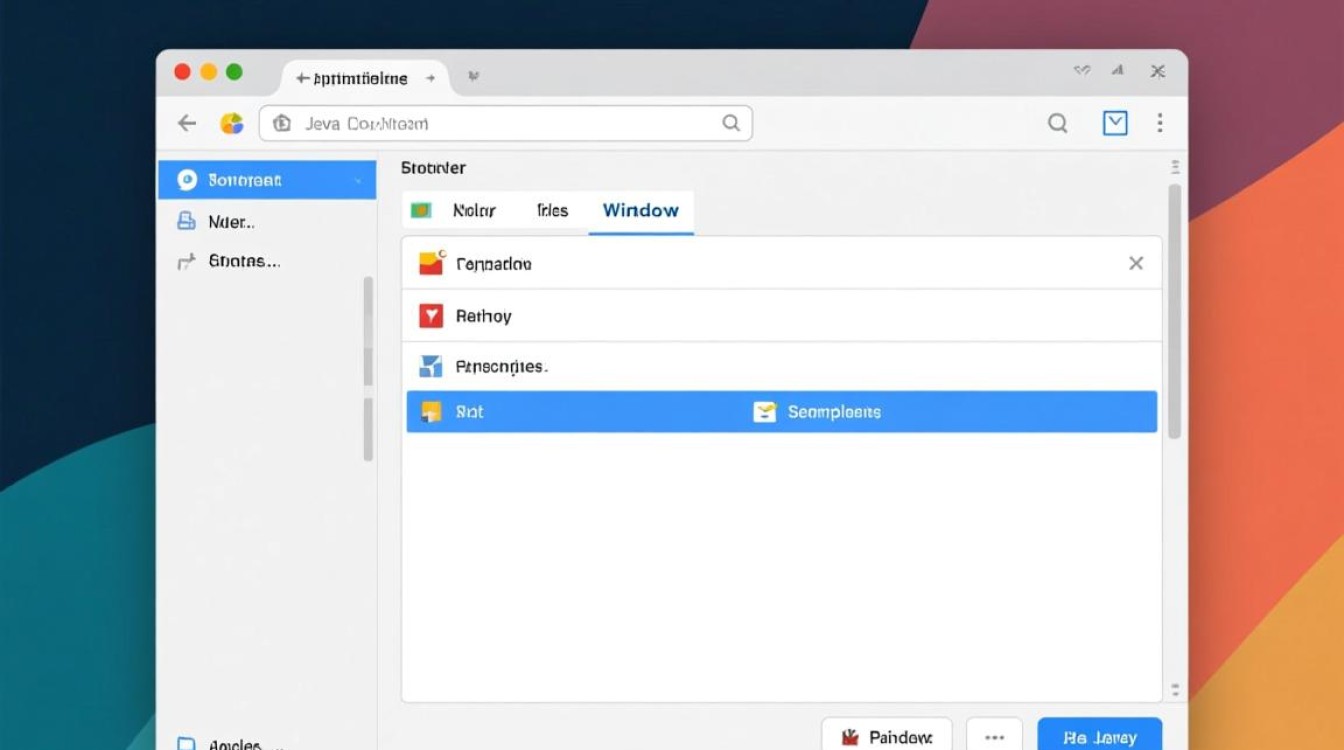
Task: Click the right-side vertical scrollbar thumb
Action: pyautogui.click(x=1174, y=310)
